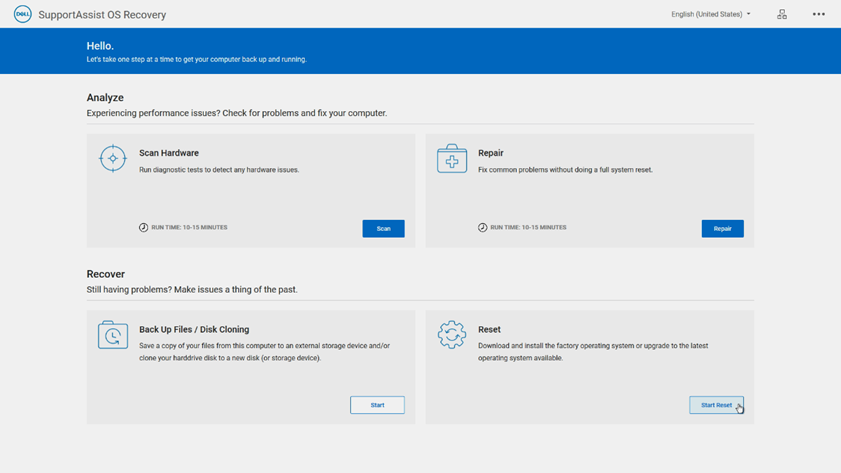Click the Scan Hardware crosshair icon
The height and width of the screenshot is (473, 841).
(113, 159)
